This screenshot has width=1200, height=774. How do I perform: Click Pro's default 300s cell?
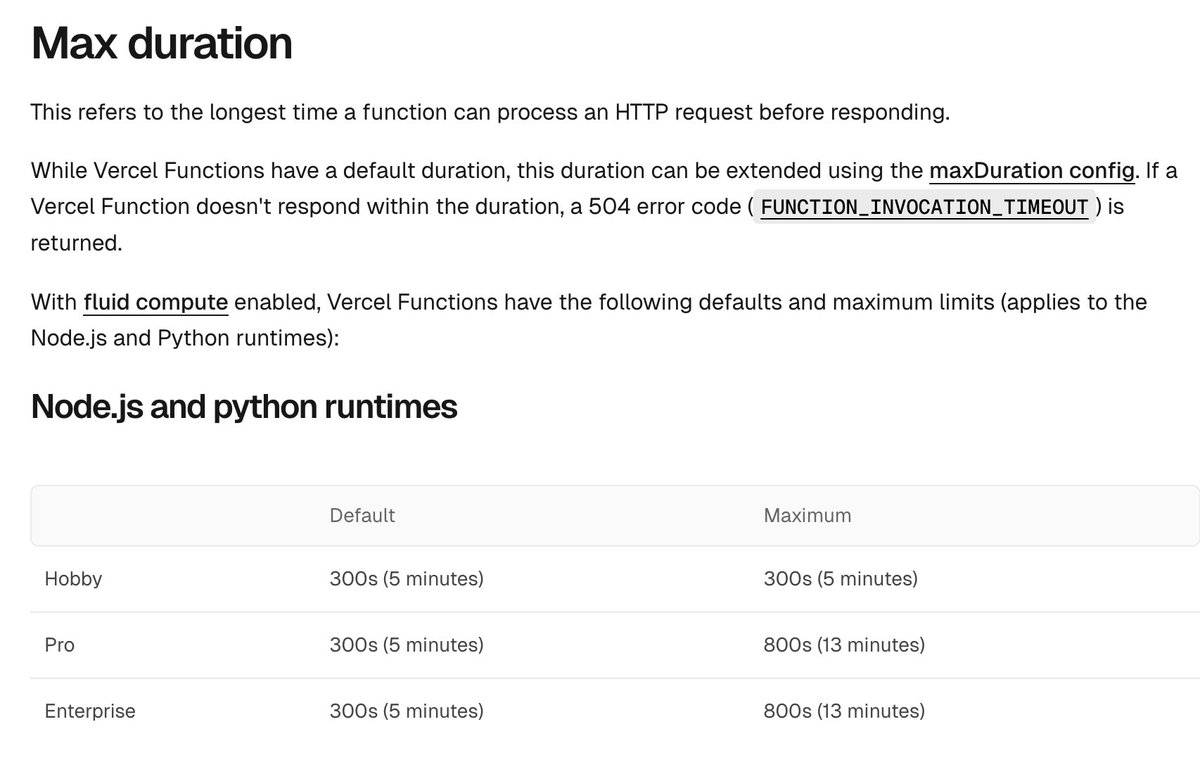[406, 645]
